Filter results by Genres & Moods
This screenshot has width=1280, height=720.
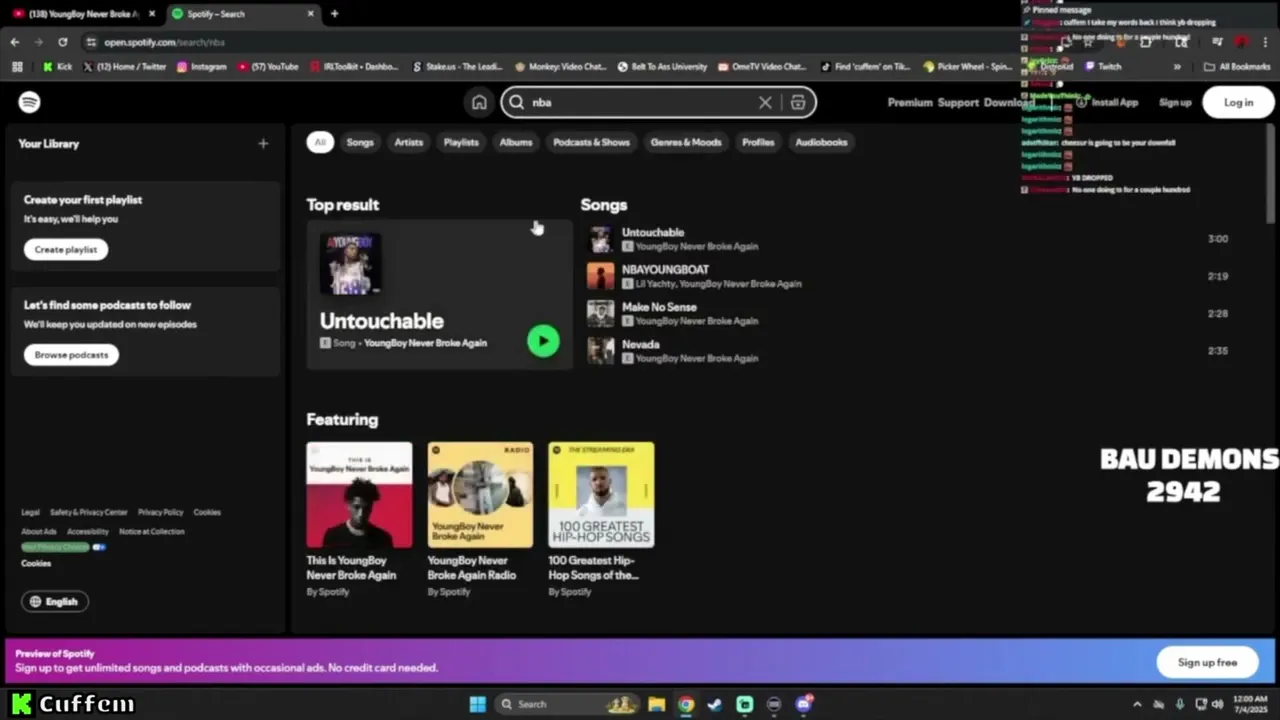[686, 142]
